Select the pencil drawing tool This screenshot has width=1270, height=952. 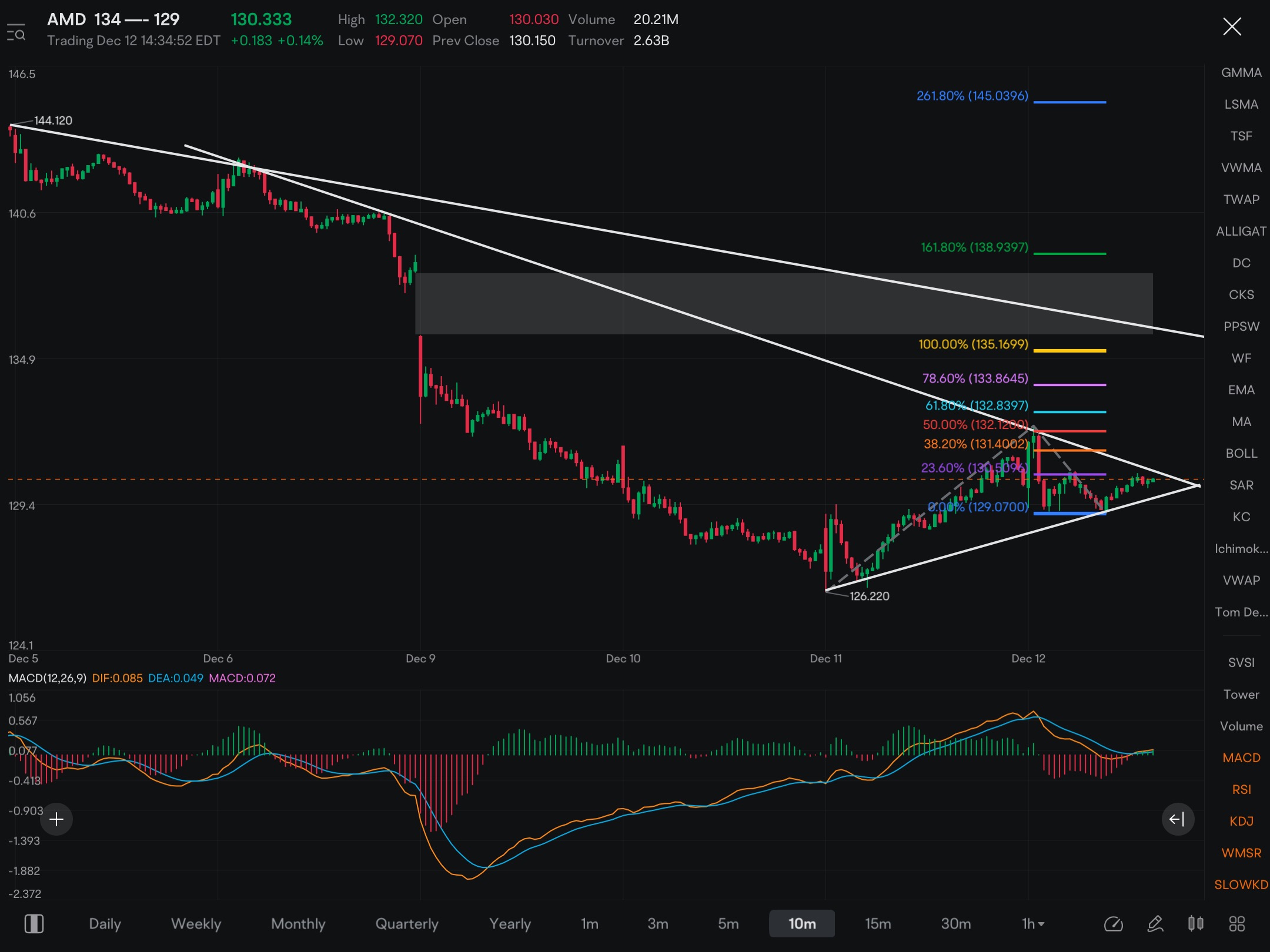pos(1155,924)
